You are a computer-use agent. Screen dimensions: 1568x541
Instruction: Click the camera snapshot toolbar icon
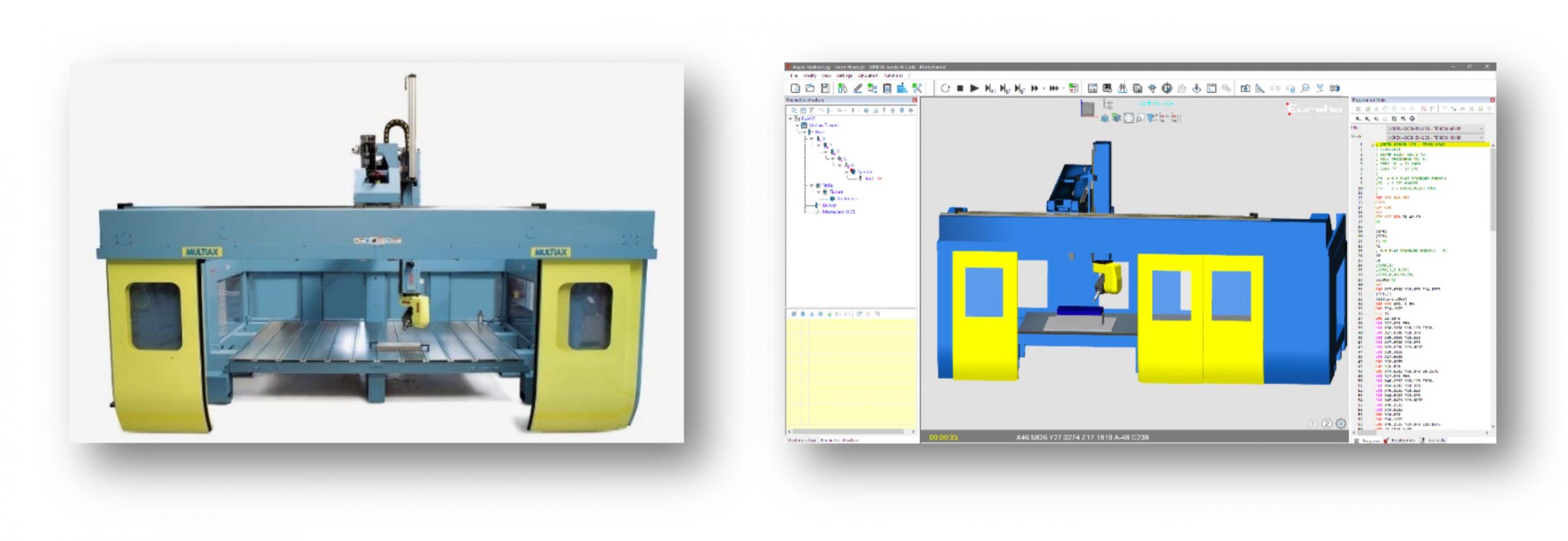click(x=1245, y=88)
